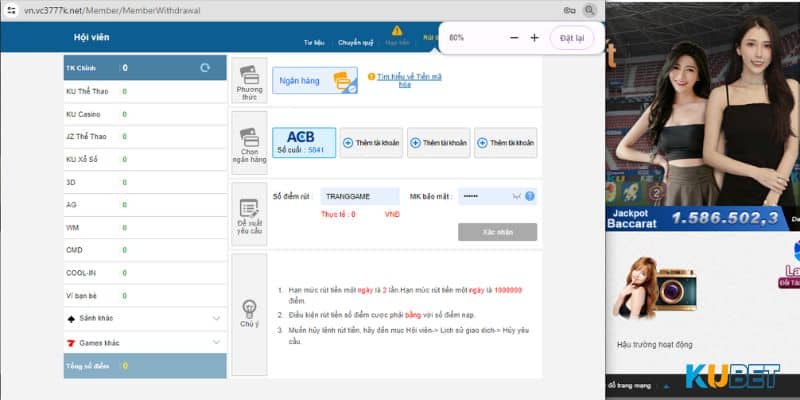This screenshot has width=800, height=400.
Task: Select the AG wallet row
Action: pos(145,205)
